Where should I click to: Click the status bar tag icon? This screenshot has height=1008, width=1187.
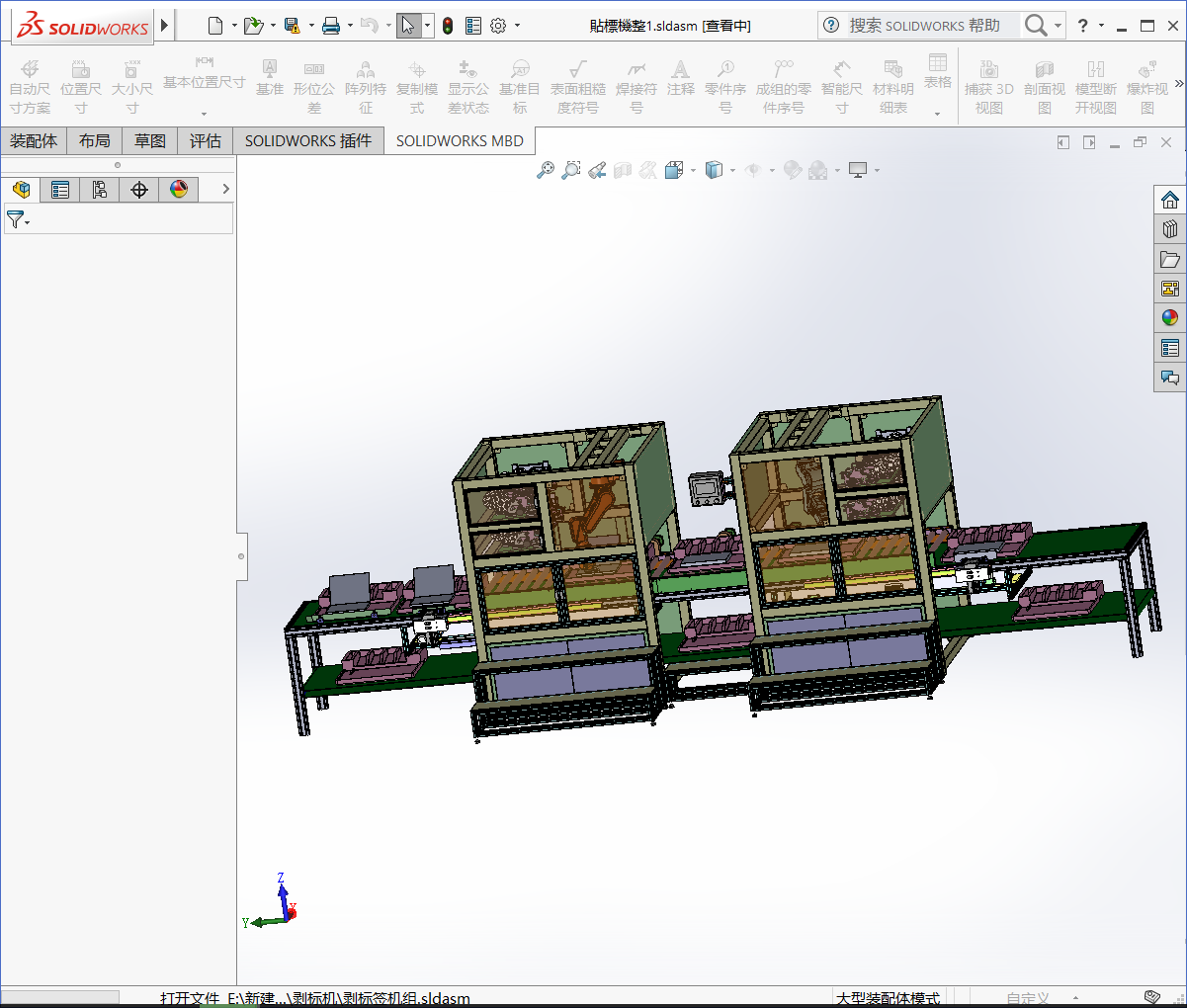pos(1151,997)
